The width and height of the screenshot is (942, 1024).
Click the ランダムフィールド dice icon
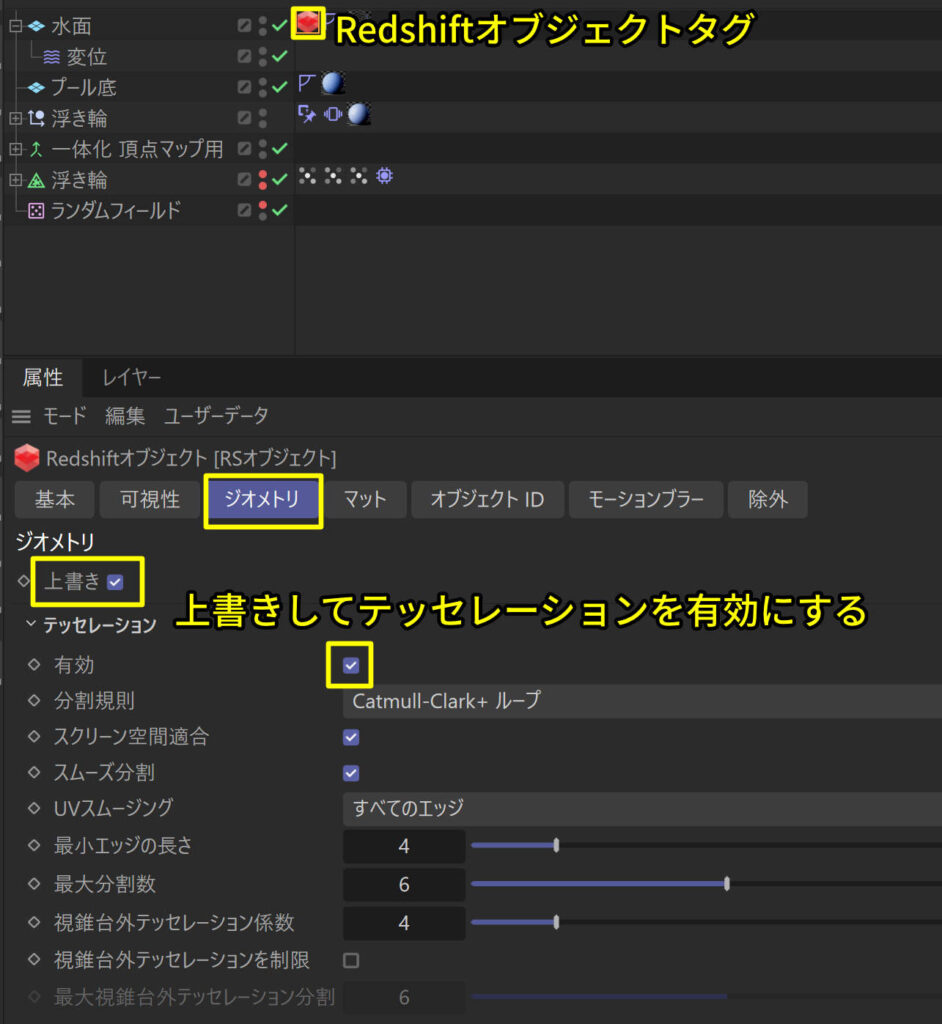36,211
